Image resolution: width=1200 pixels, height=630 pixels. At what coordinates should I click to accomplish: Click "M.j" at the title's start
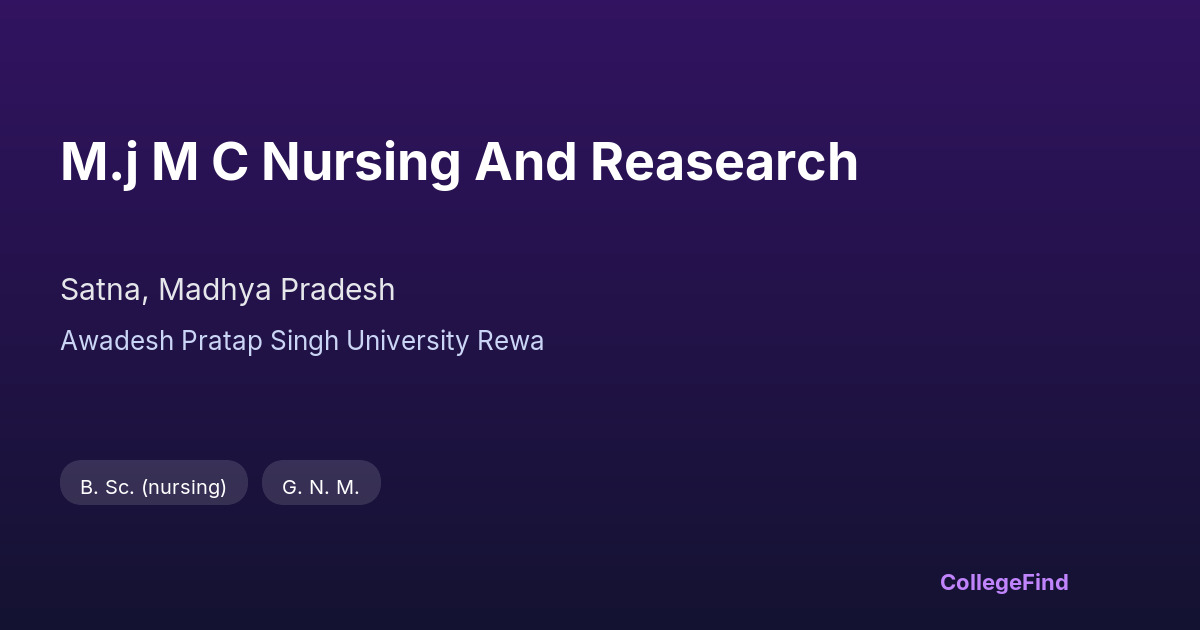(x=98, y=162)
